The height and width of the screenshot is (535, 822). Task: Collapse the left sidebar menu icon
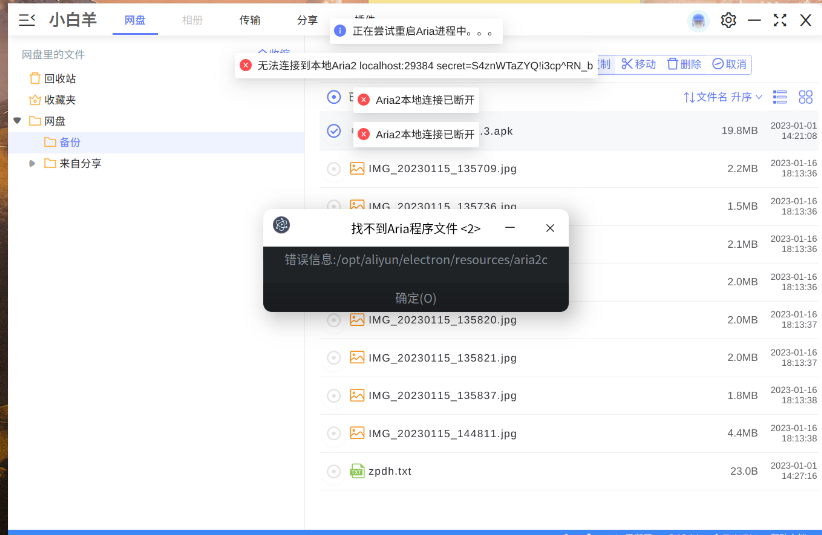point(27,20)
